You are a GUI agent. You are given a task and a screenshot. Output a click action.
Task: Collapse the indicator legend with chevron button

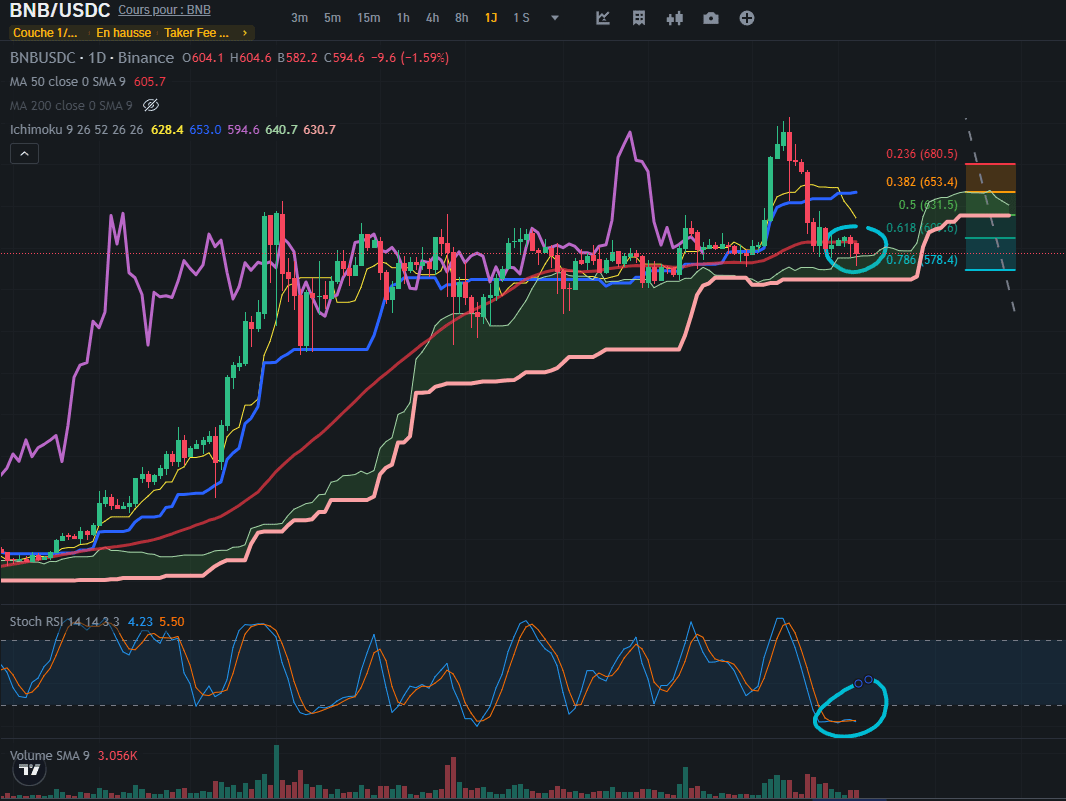tap(24, 153)
